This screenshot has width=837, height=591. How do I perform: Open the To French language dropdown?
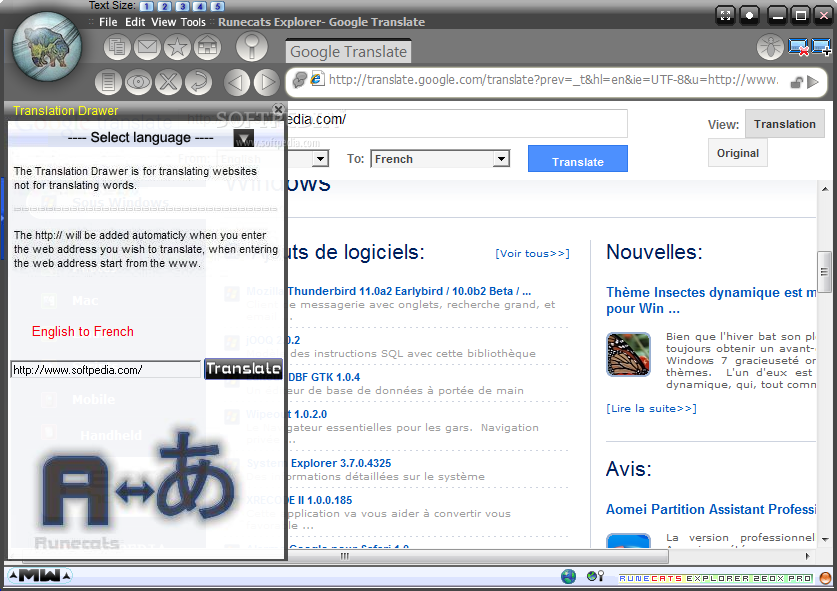(x=440, y=159)
